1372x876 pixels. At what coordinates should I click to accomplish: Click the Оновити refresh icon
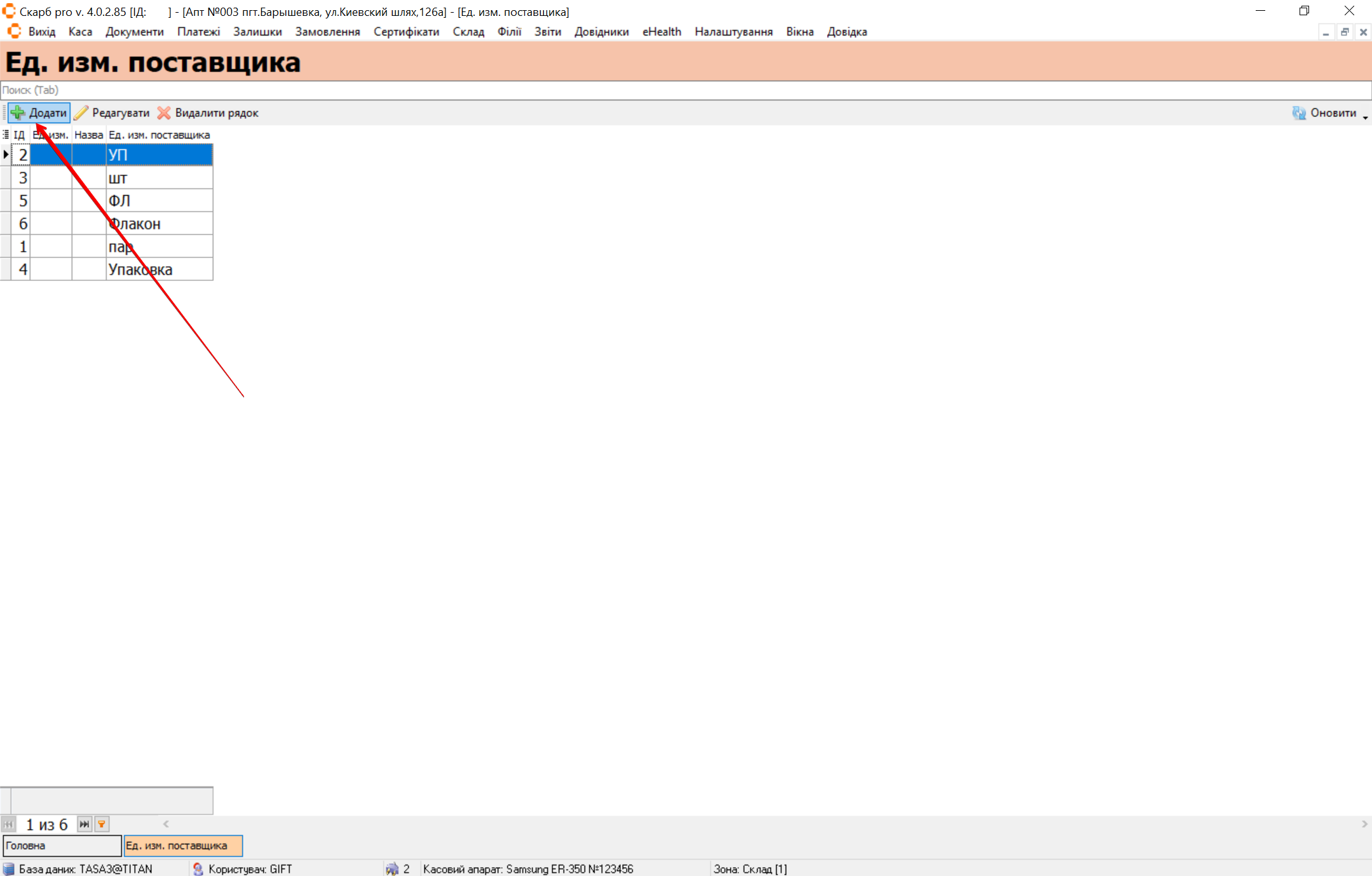pos(1299,113)
